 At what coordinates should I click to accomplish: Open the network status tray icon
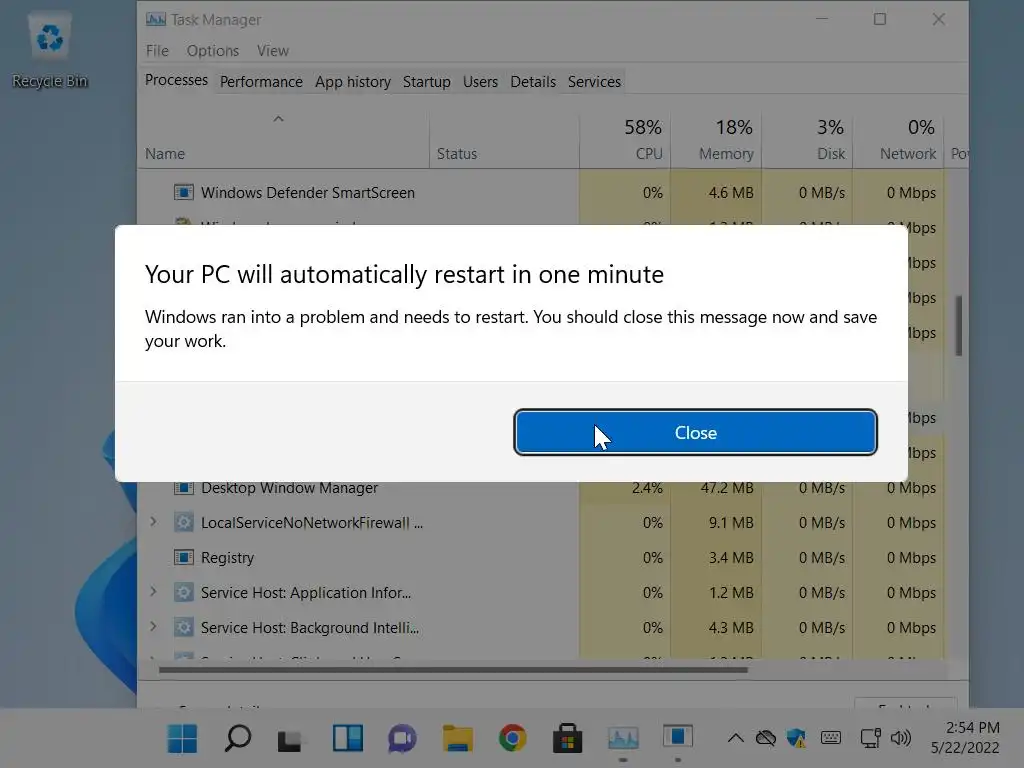point(871,739)
